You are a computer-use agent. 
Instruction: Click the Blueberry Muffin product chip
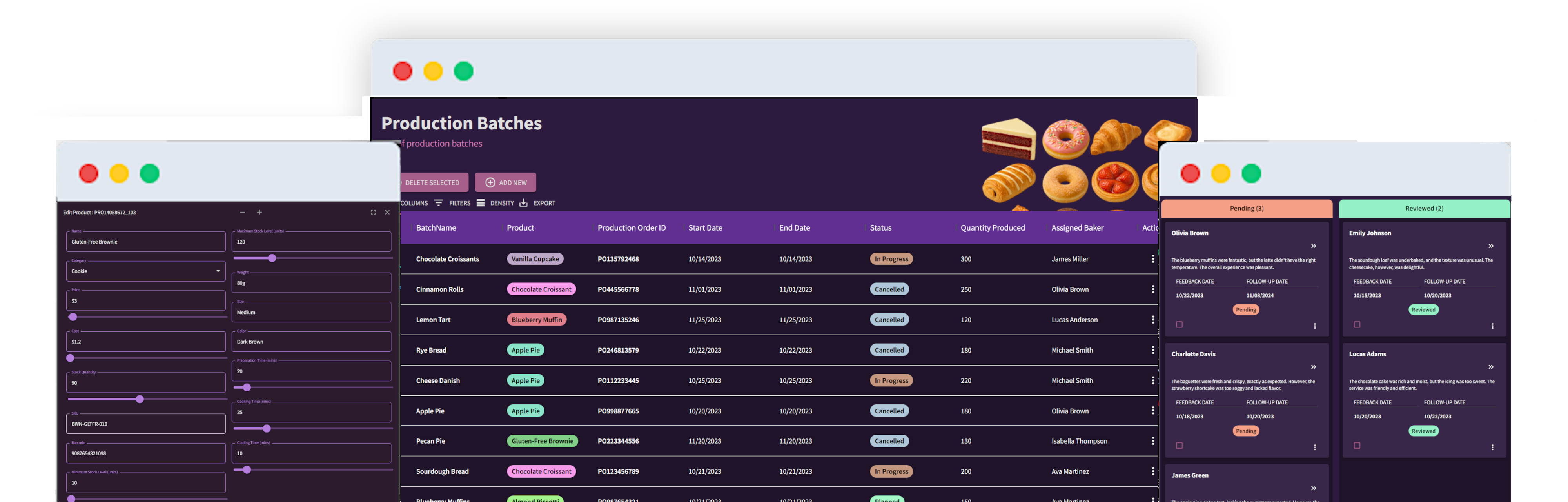tap(536, 320)
